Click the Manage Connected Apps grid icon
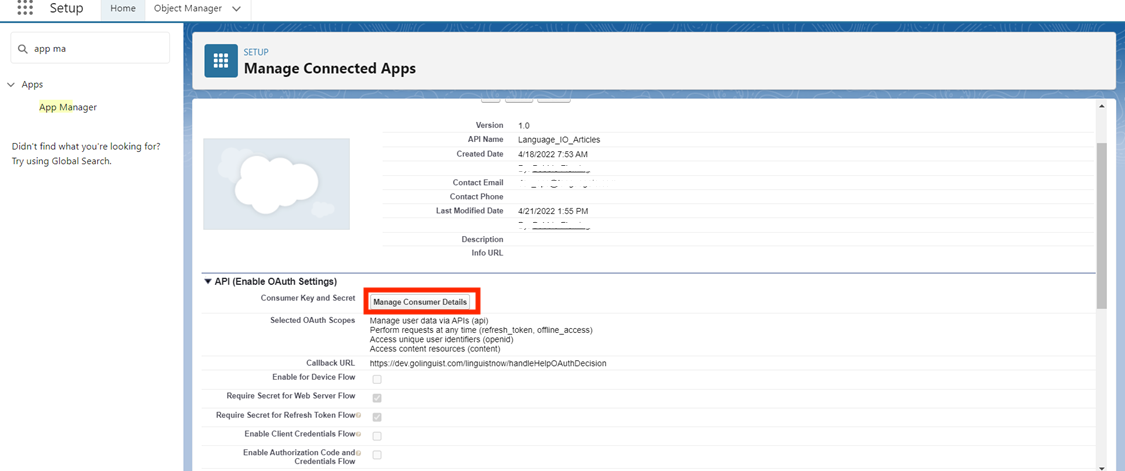The height and width of the screenshot is (471, 1125). pos(221,60)
